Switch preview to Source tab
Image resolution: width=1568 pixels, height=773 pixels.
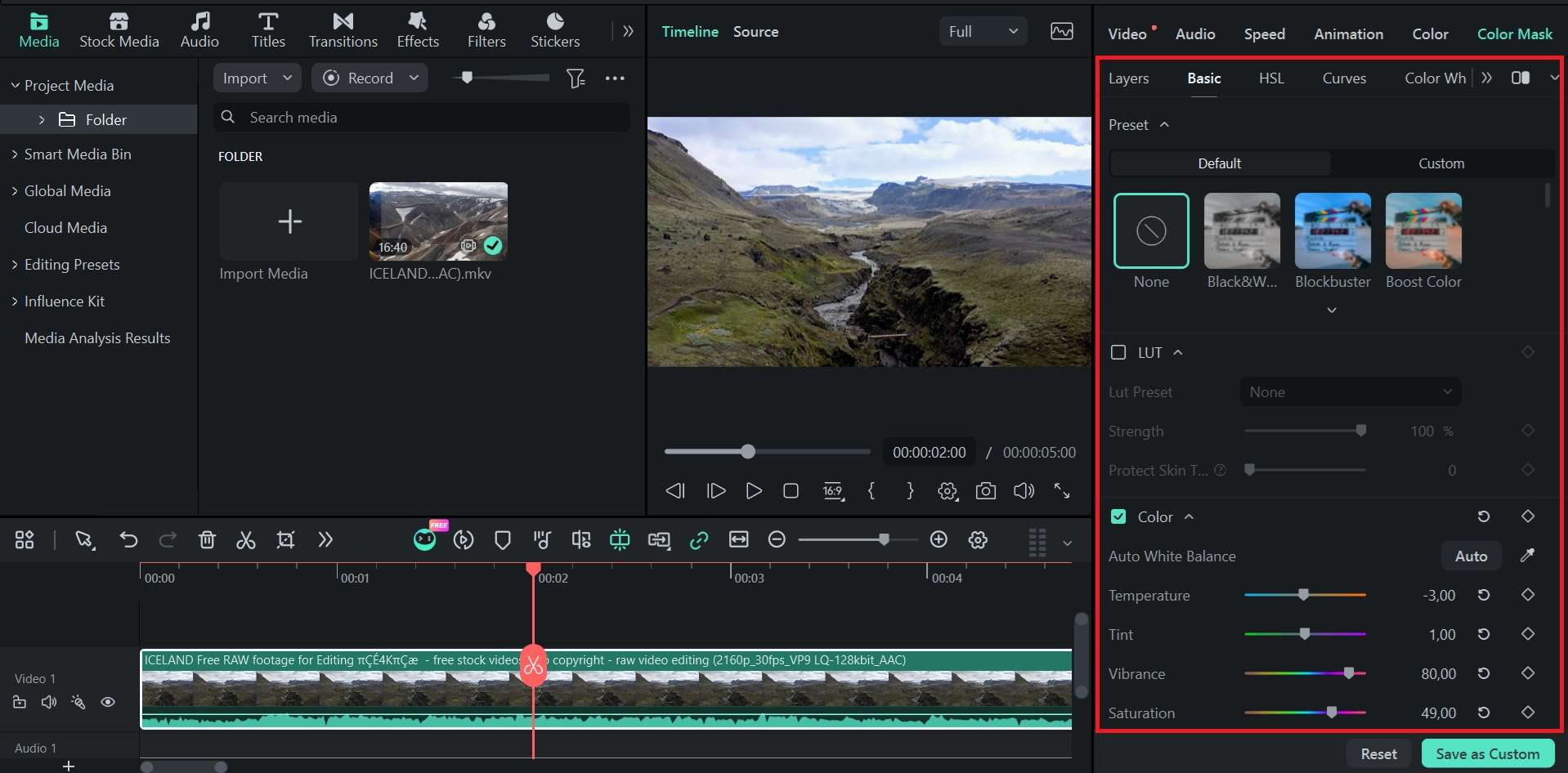(755, 31)
